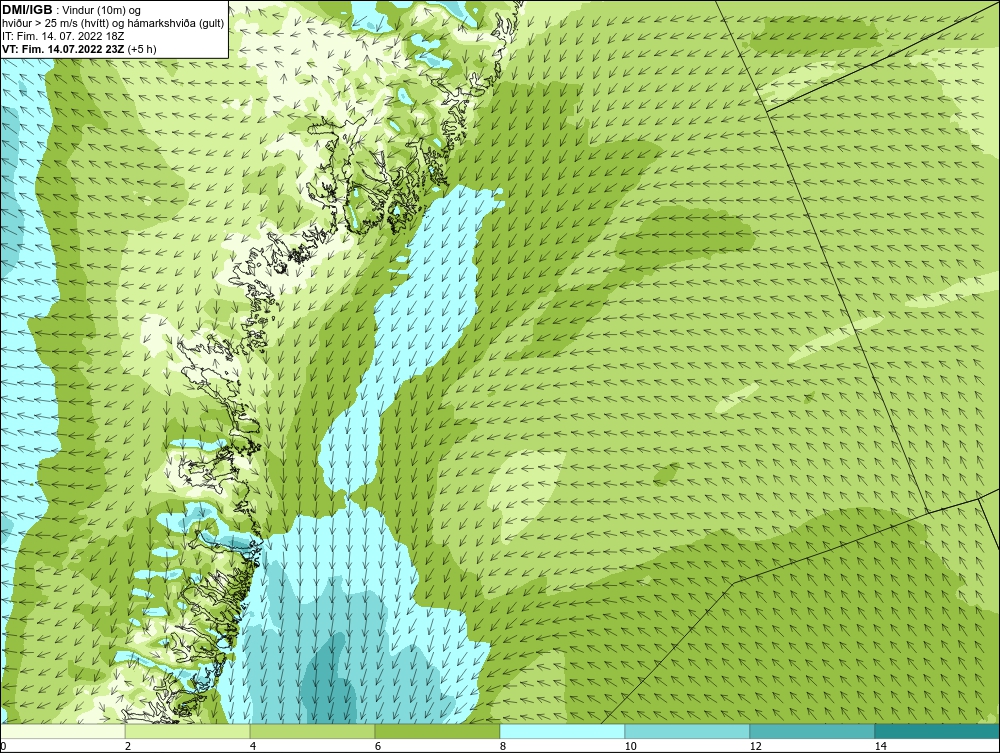Click the 6–8 m/s green legend swatch
The width and height of the screenshot is (1000, 753).
(x=438, y=731)
